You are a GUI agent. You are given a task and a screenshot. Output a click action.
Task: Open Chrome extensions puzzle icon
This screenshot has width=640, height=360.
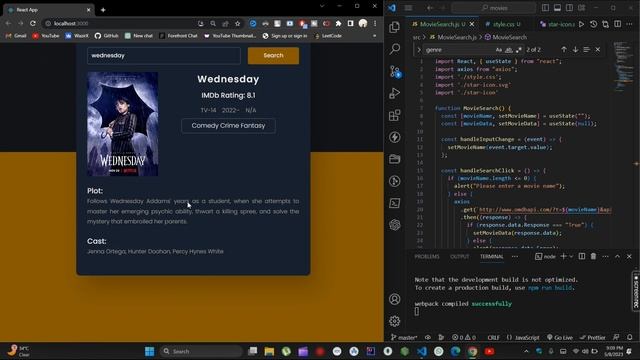(x=338, y=24)
